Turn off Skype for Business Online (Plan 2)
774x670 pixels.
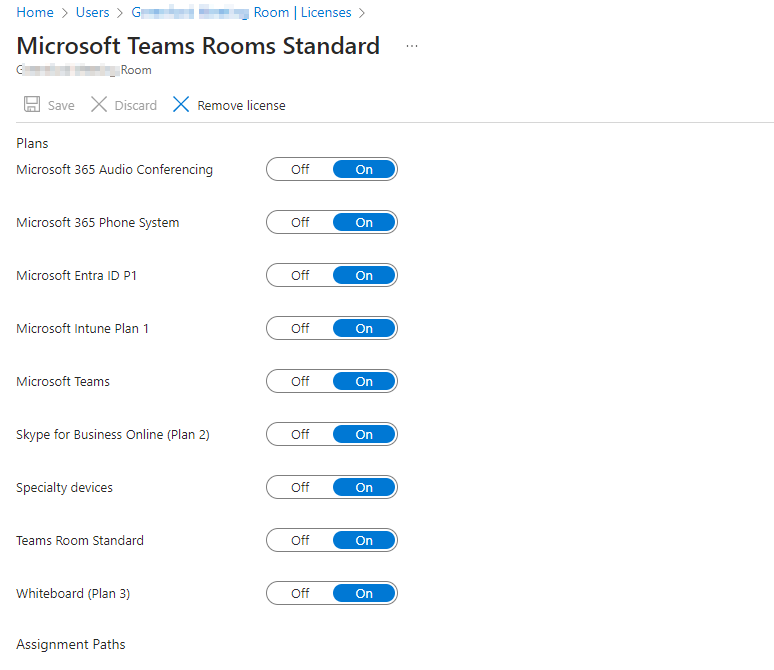pos(300,434)
